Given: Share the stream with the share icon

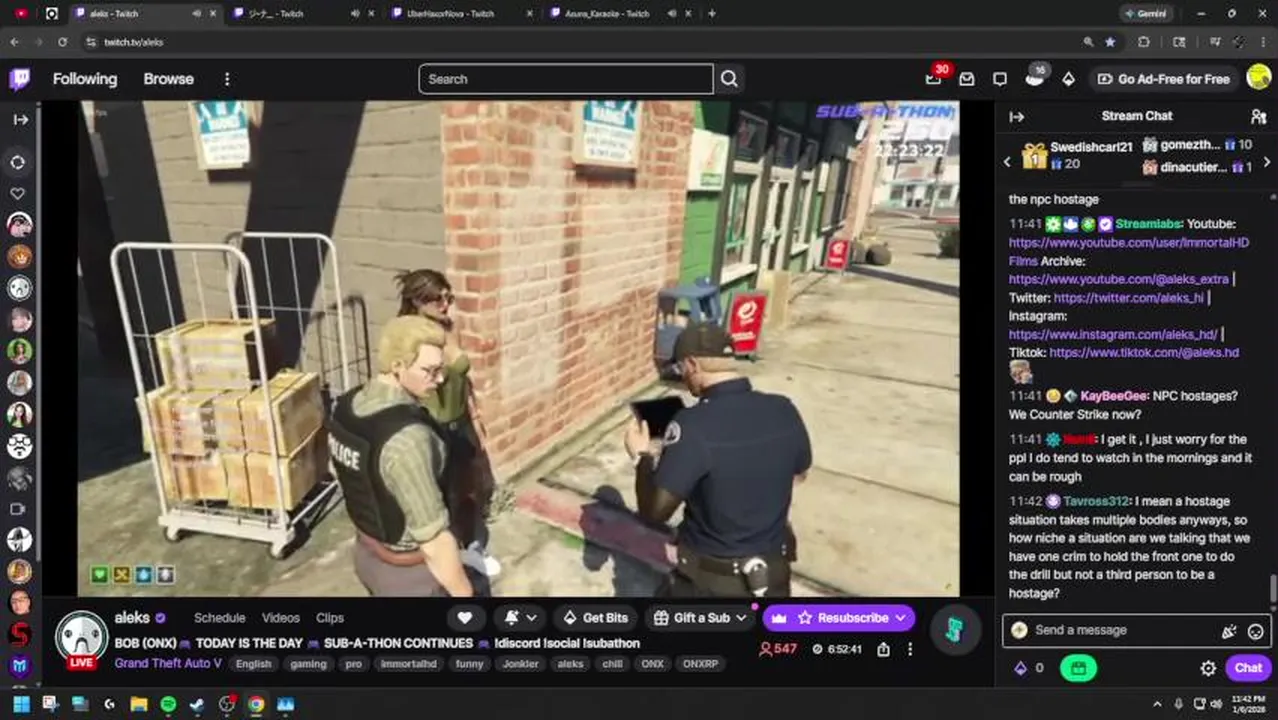Looking at the screenshot, I should (x=883, y=649).
